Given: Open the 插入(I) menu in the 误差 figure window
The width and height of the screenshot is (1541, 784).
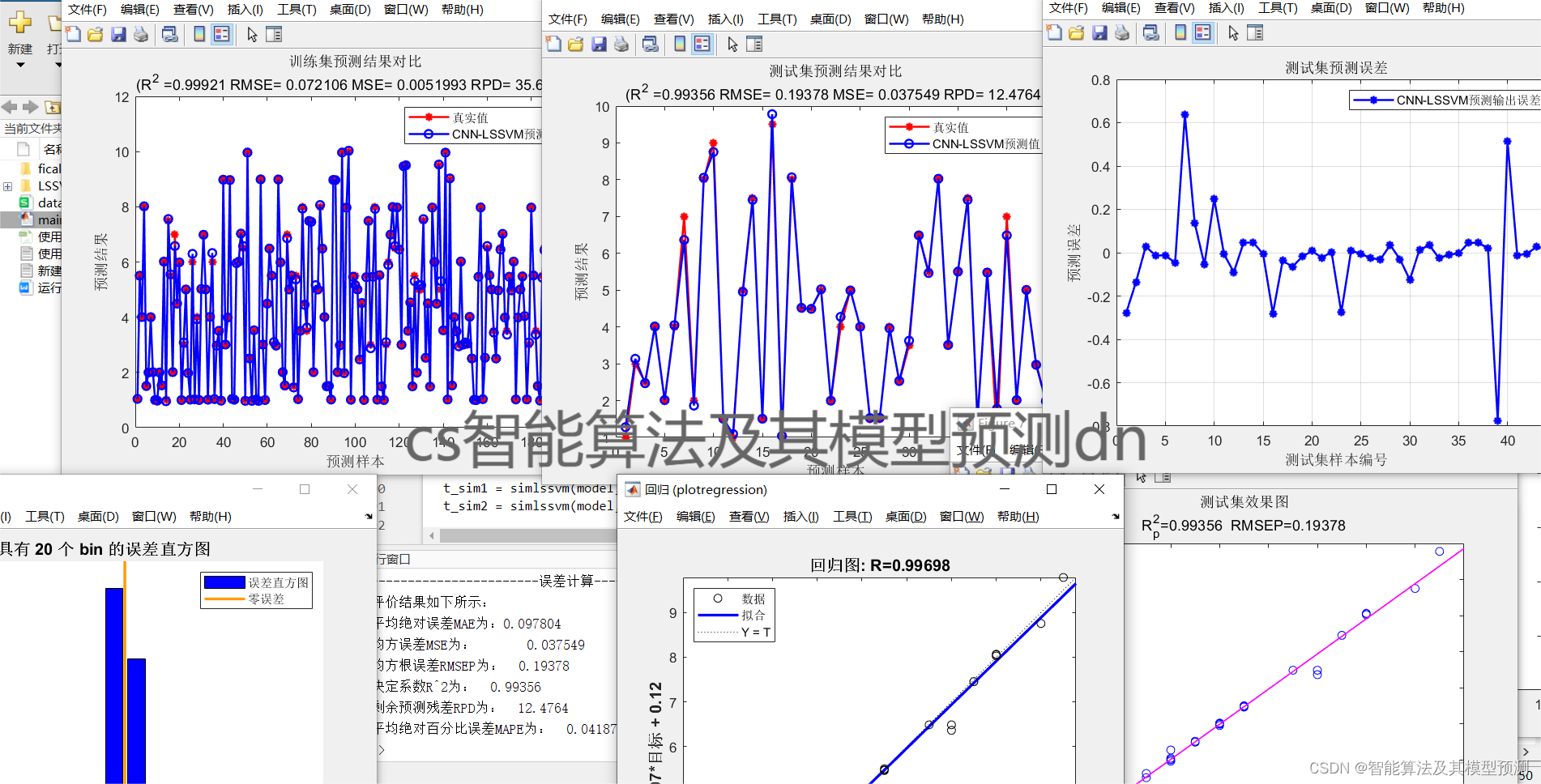Looking at the screenshot, I should pos(1226,8).
